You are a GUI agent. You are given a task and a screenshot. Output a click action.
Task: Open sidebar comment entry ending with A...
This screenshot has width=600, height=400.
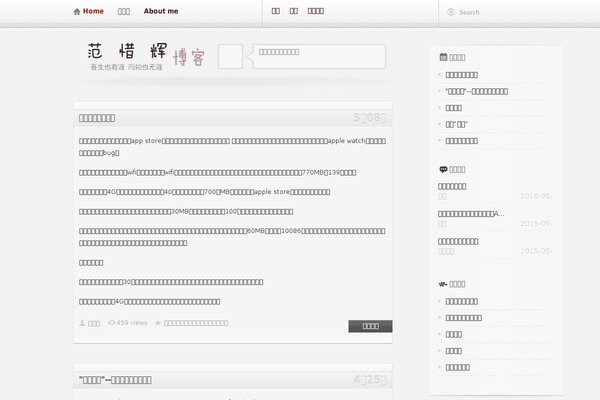point(471,214)
